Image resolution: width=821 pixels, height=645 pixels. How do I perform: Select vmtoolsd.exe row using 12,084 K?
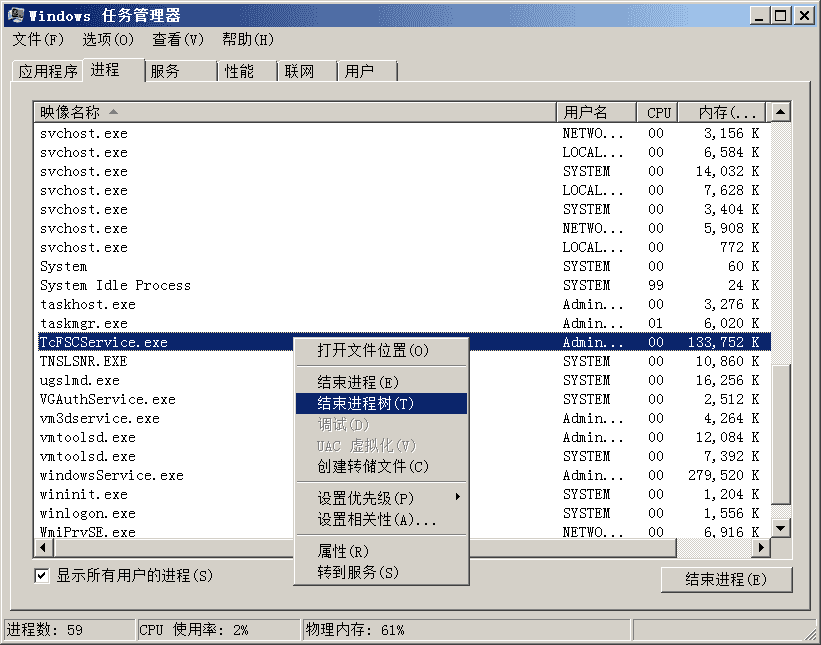tap(404, 437)
